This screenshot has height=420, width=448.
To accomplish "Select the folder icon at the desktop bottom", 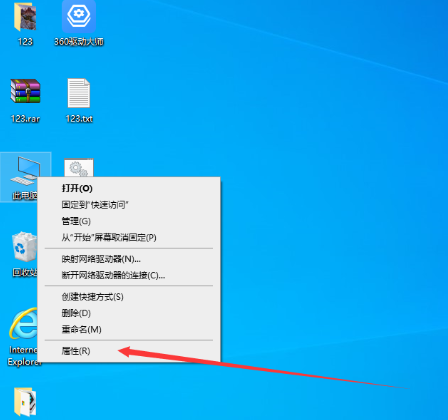I will (x=25, y=401).
